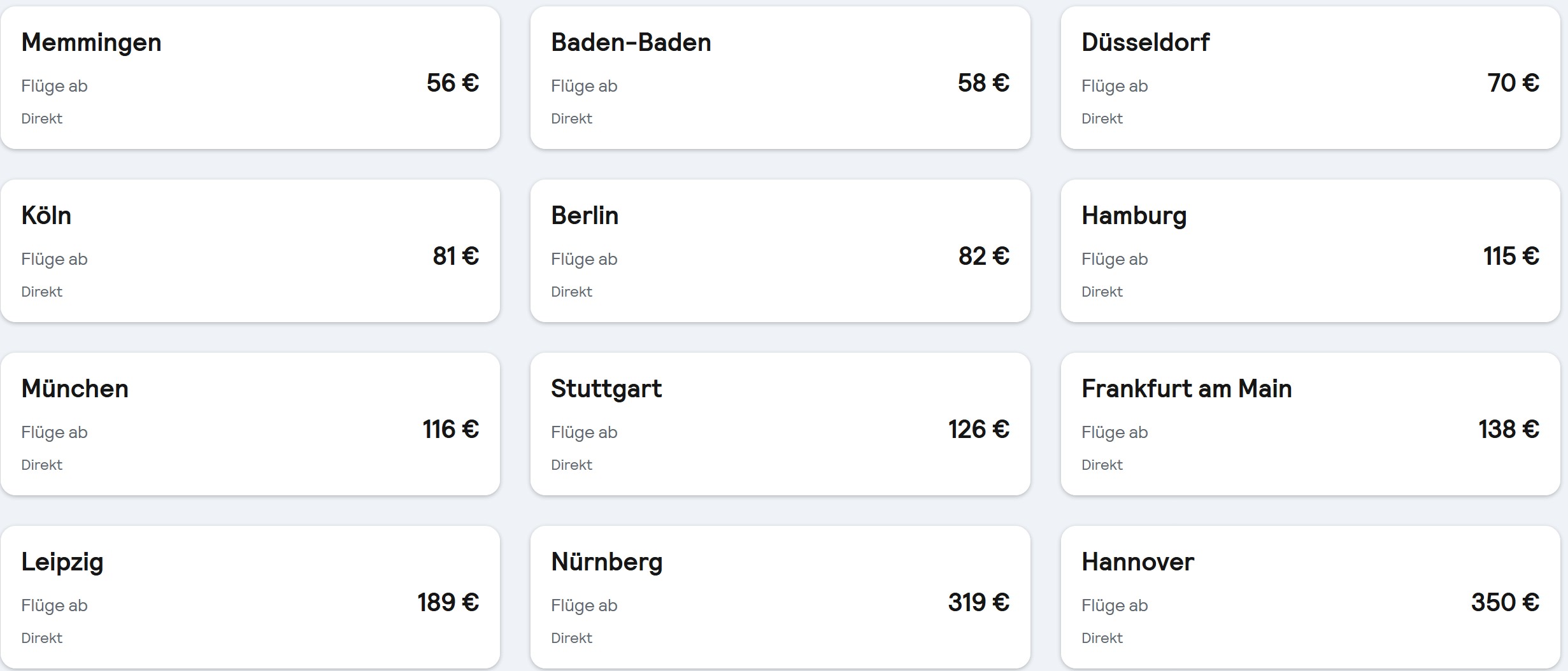Click the 56 € Memmingen price
Viewport: 1568px width, 671px height.
(x=453, y=83)
